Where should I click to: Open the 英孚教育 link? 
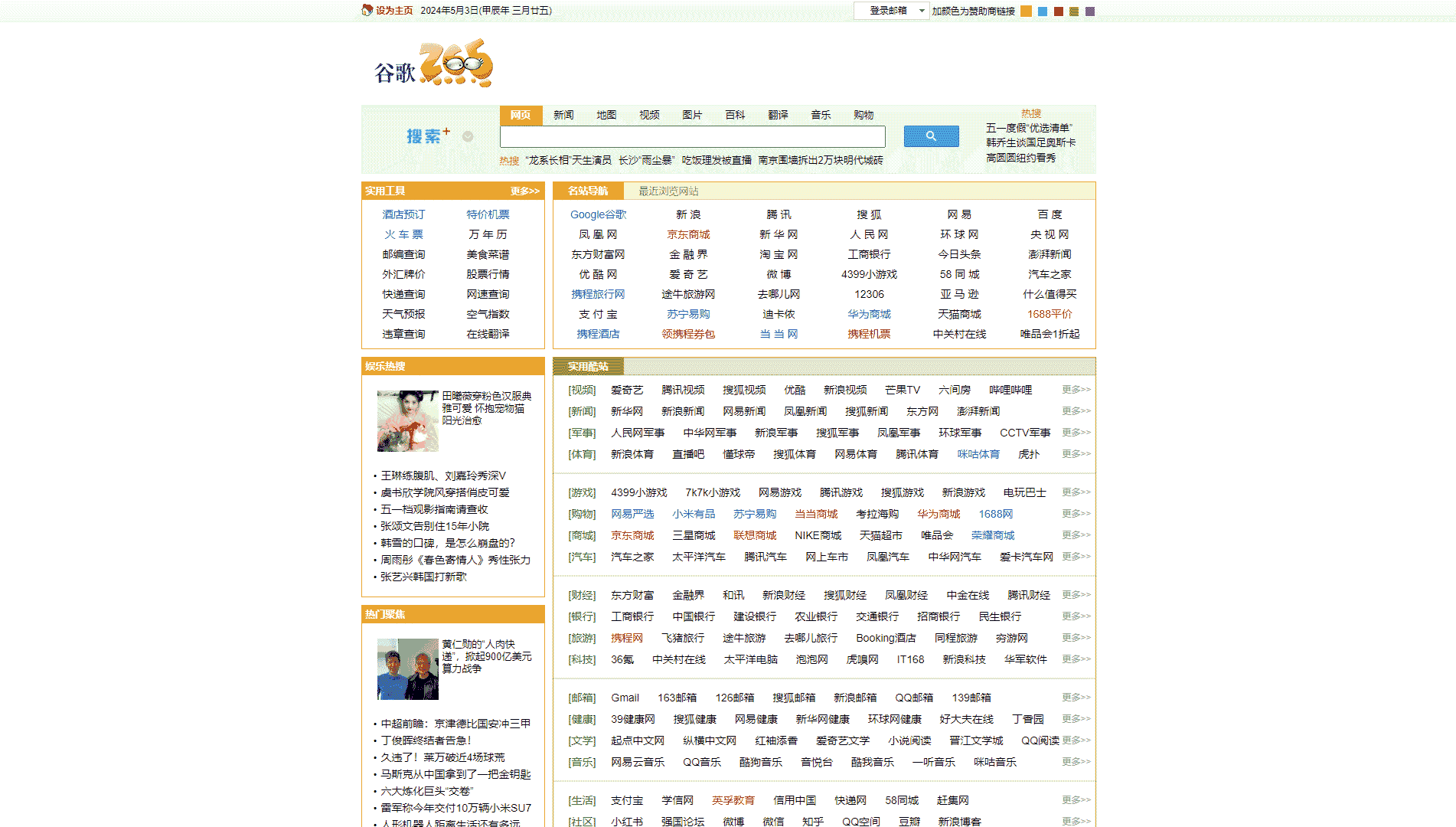click(733, 800)
